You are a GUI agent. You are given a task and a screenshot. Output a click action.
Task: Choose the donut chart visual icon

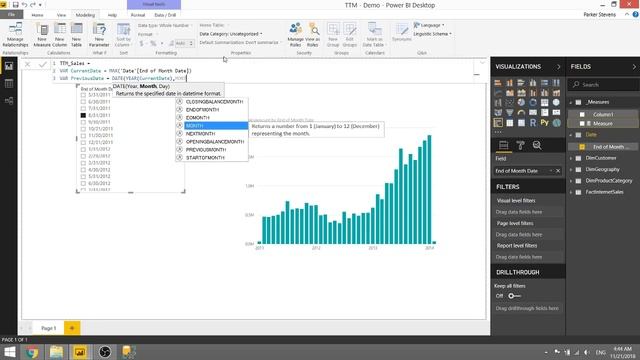point(533,102)
